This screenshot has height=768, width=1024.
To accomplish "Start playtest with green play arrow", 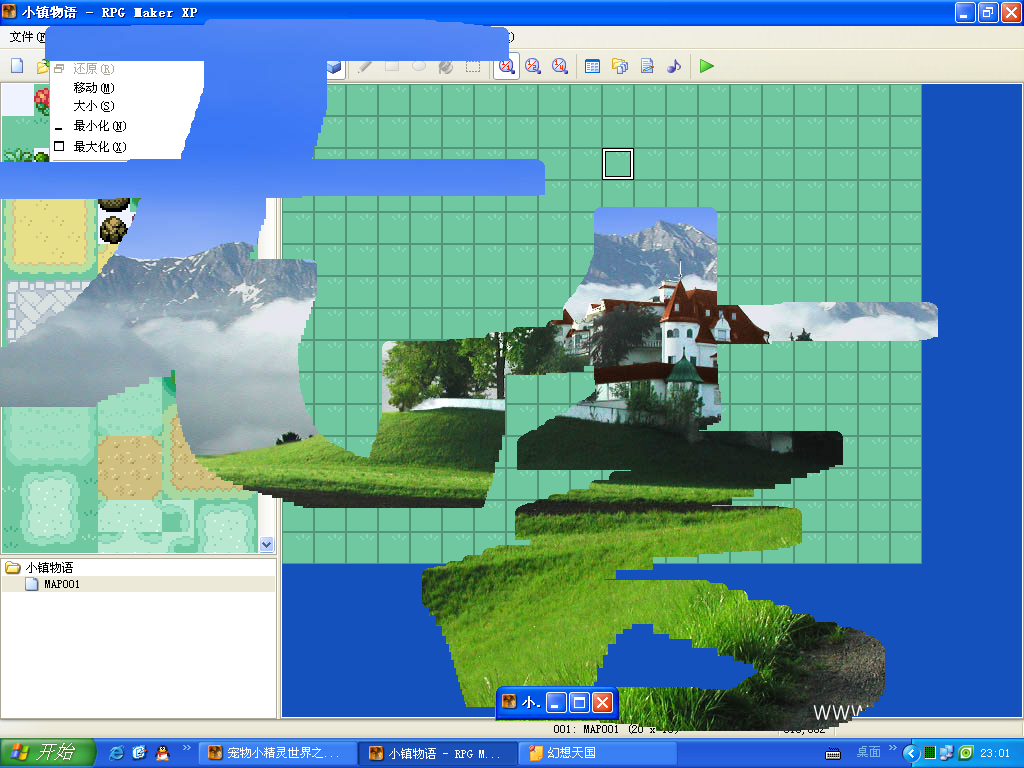I will (707, 66).
